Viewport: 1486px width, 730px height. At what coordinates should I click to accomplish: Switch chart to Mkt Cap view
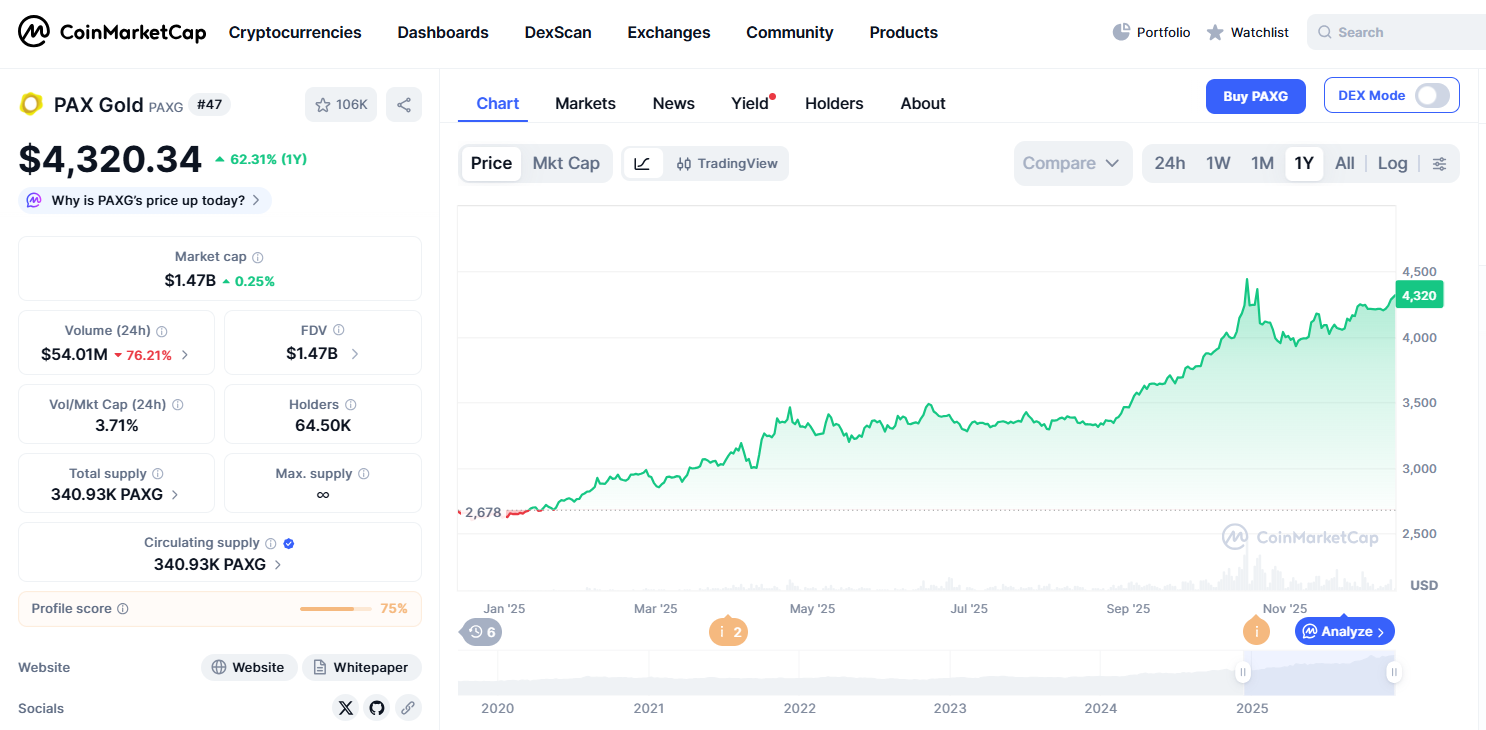(566, 163)
